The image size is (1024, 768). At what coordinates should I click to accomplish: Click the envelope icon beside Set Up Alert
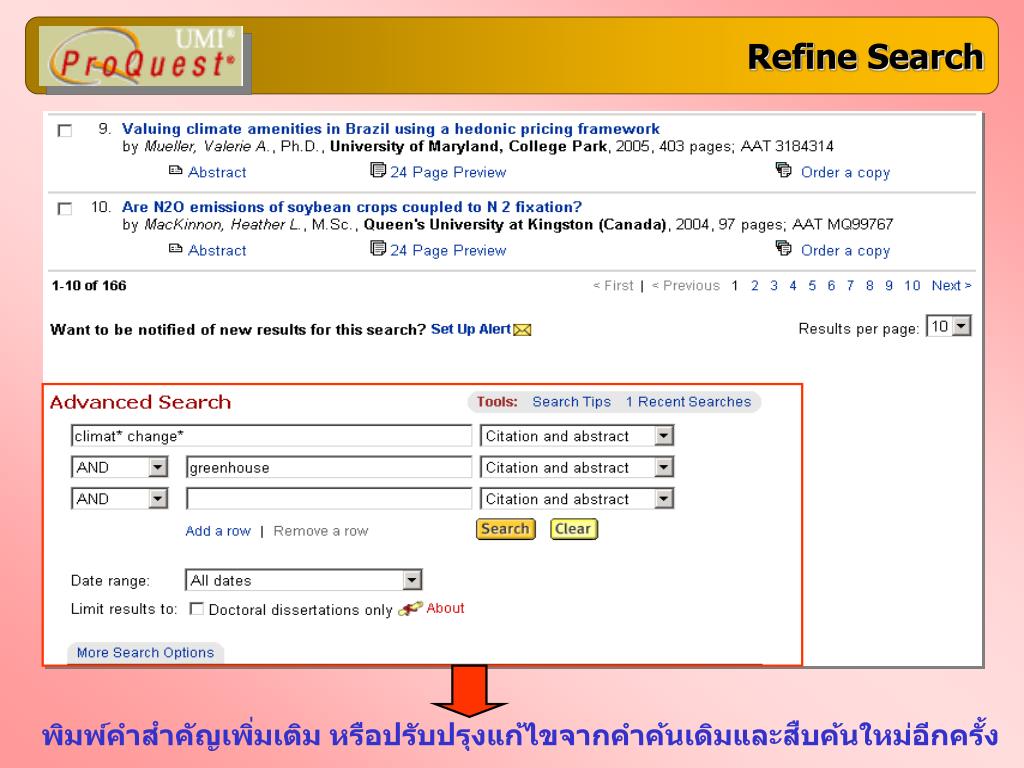point(522,330)
